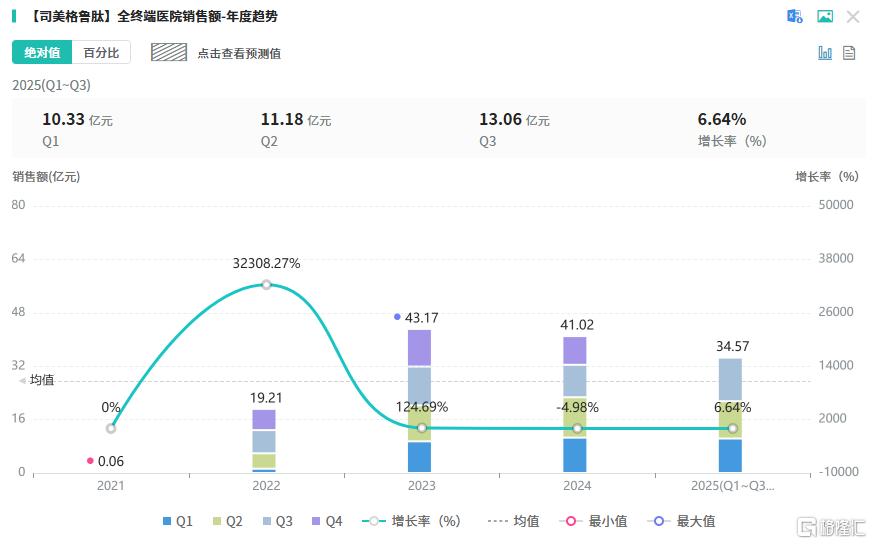Click the 2023 growth point 124.69%
Image resolution: width=872 pixels, height=544 pixels.
(x=422, y=428)
